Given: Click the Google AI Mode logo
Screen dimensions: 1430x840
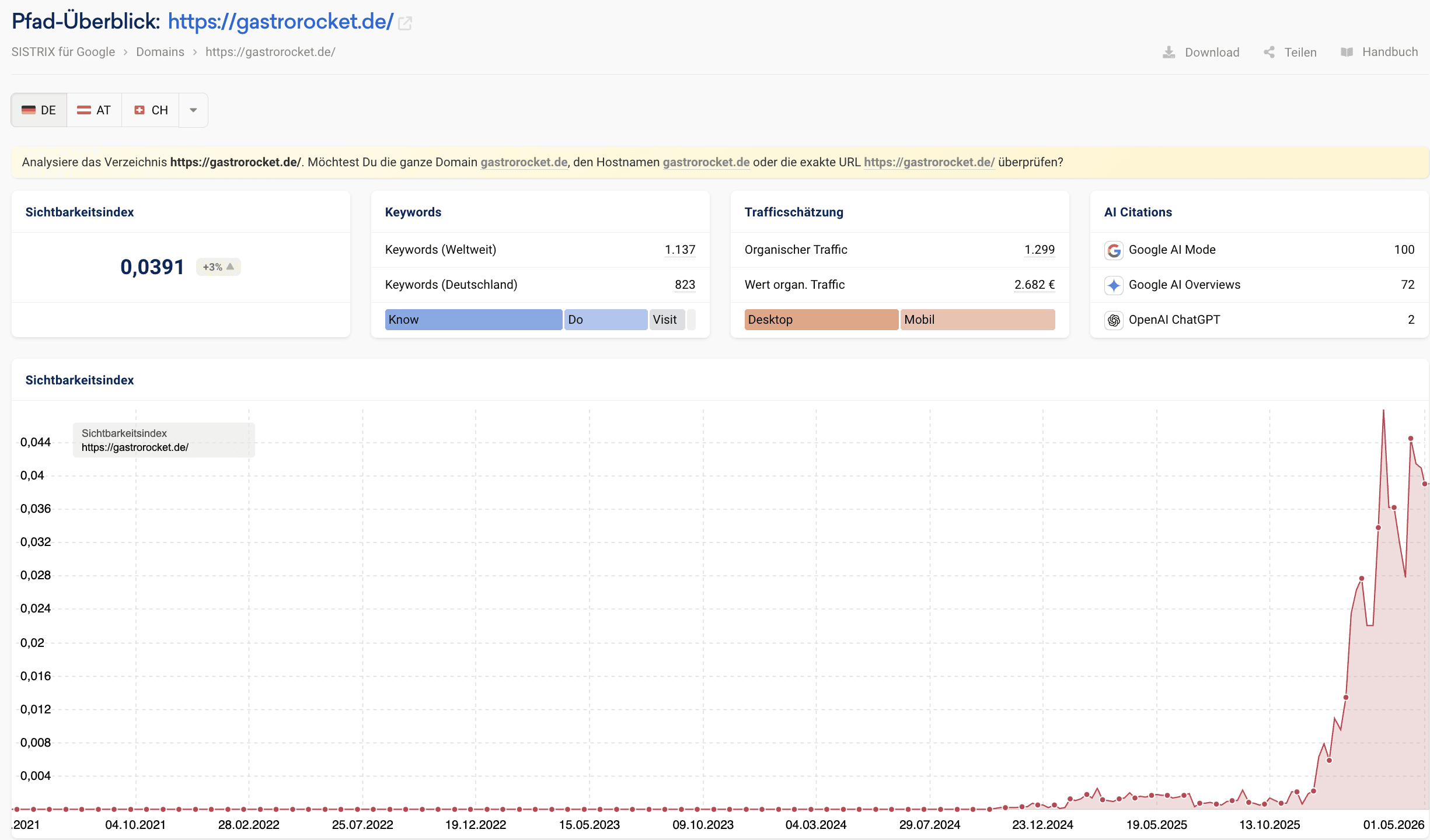Looking at the screenshot, I should click(1114, 250).
